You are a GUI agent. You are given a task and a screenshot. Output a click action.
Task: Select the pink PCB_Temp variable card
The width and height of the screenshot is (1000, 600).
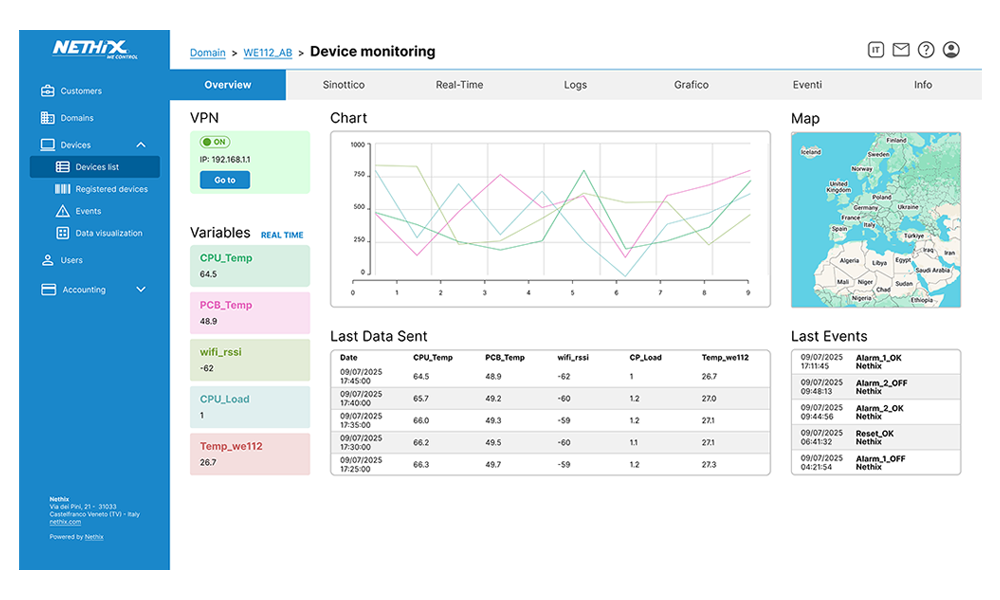coord(250,313)
